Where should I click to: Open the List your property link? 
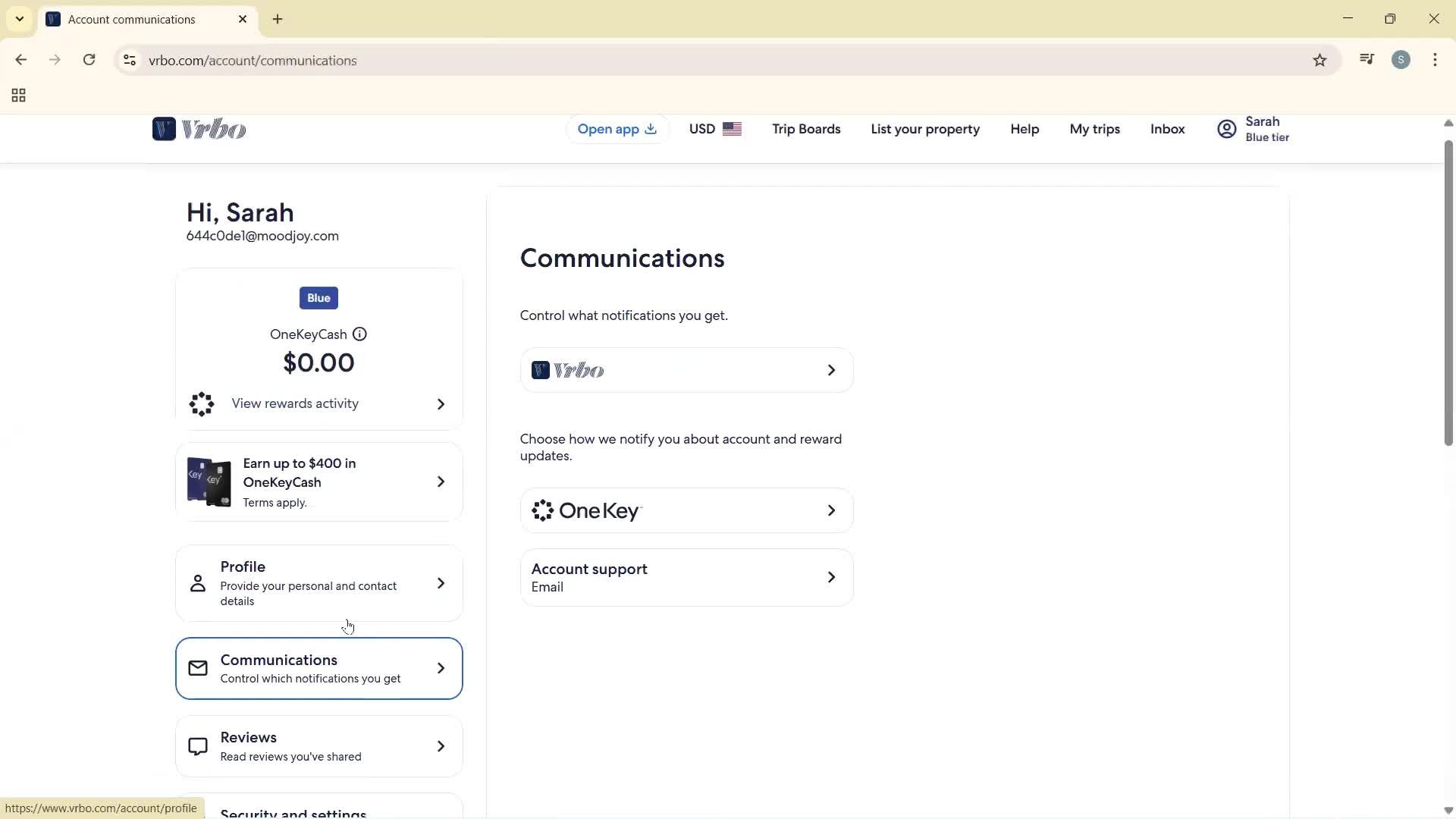pyautogui.click(x=925, y=129)
